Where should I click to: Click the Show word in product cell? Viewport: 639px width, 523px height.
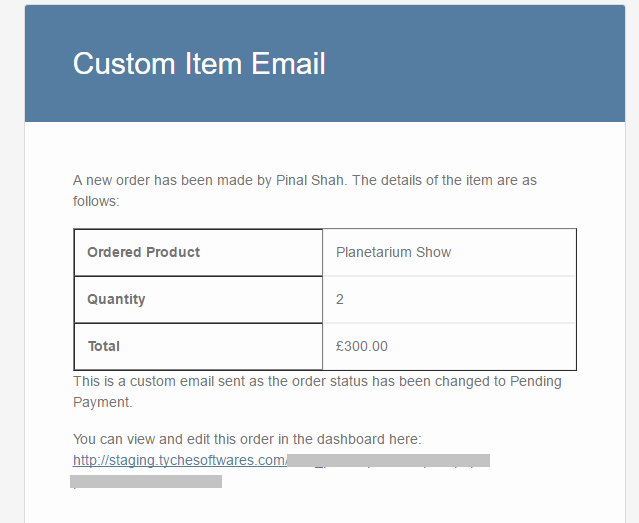point(433,252)
